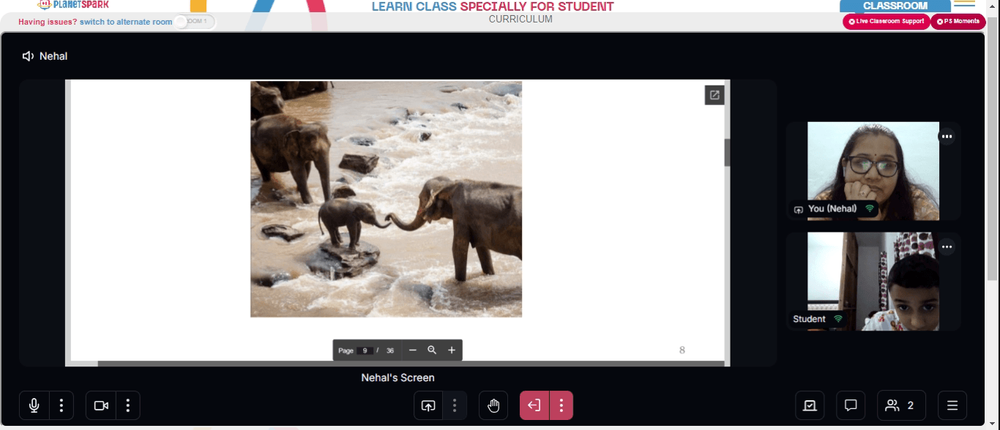
Task: Leave the class with red exit button
Action: [x=534, y=405]
